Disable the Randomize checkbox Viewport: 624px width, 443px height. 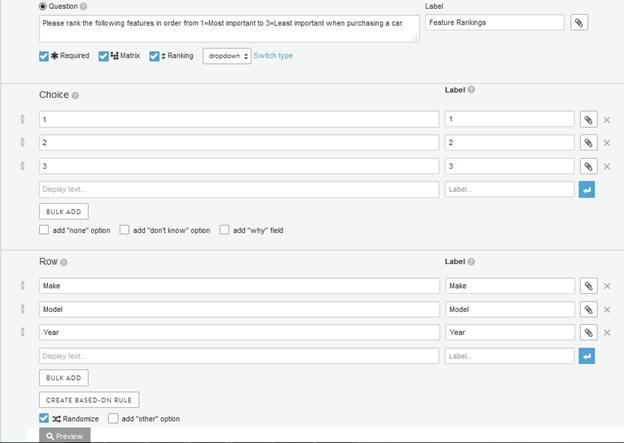(x=44, y=418)
